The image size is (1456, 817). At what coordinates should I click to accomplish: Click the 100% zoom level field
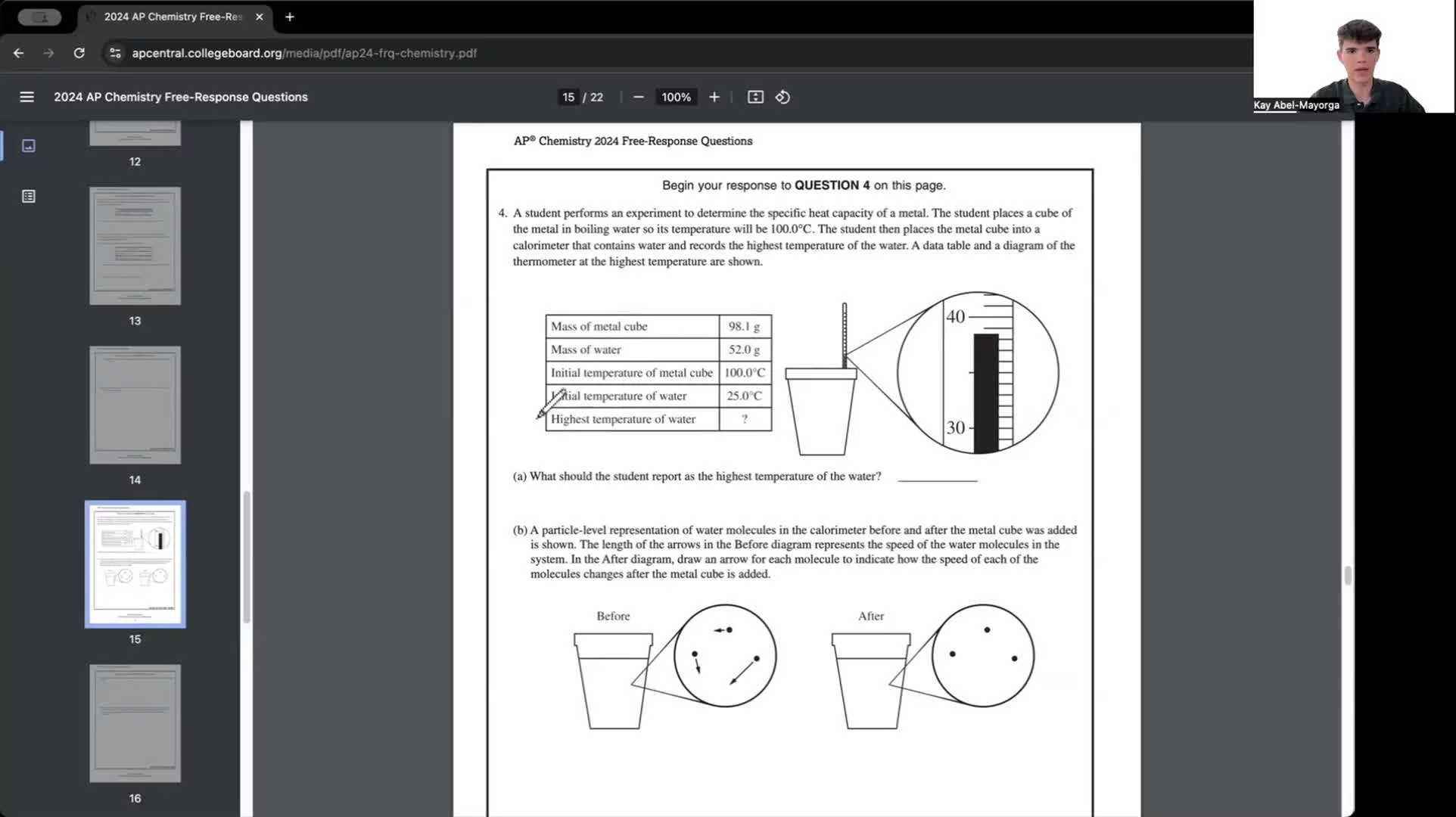coord(676,97)
